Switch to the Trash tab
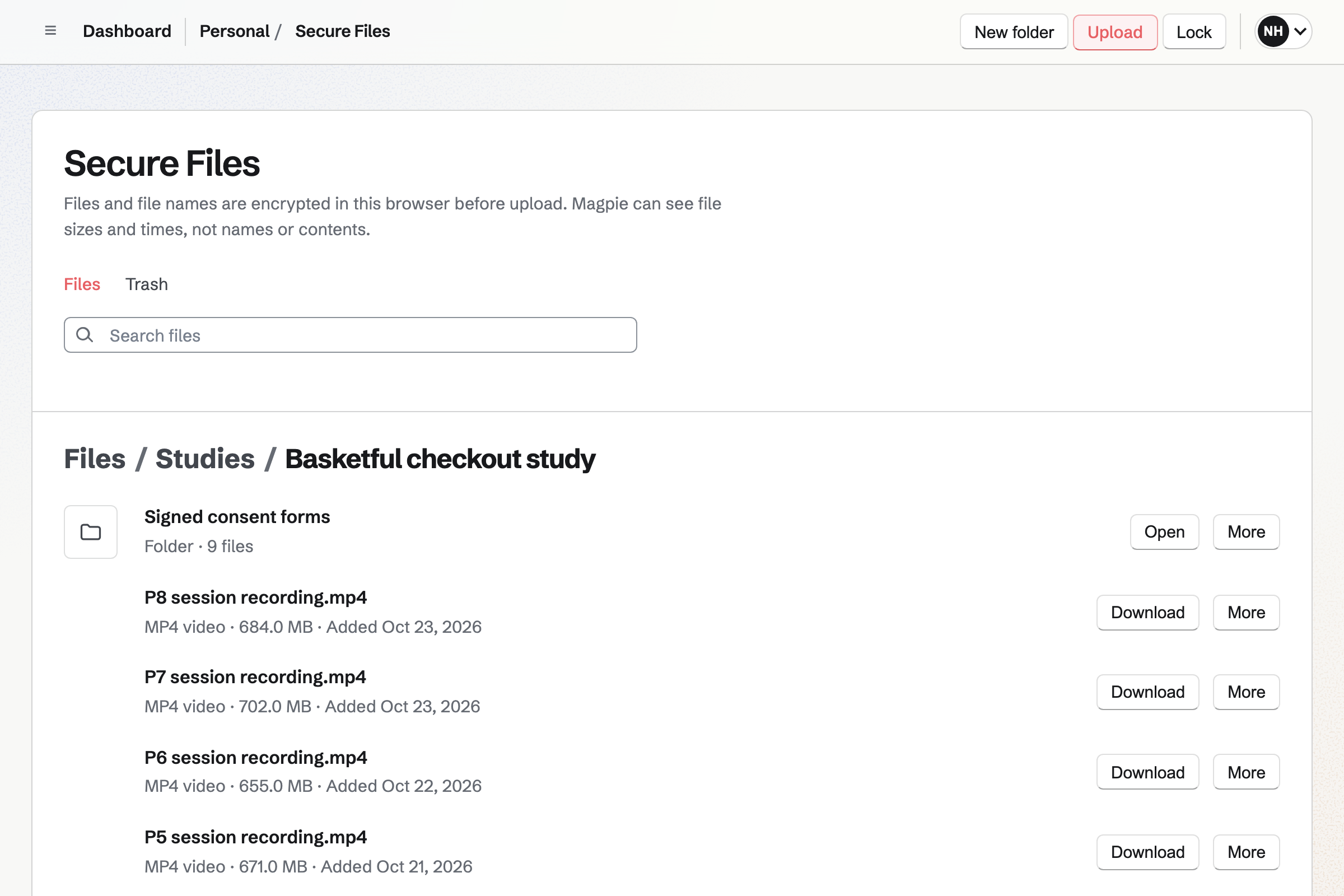1344x896 pixels. coord(146,284)
